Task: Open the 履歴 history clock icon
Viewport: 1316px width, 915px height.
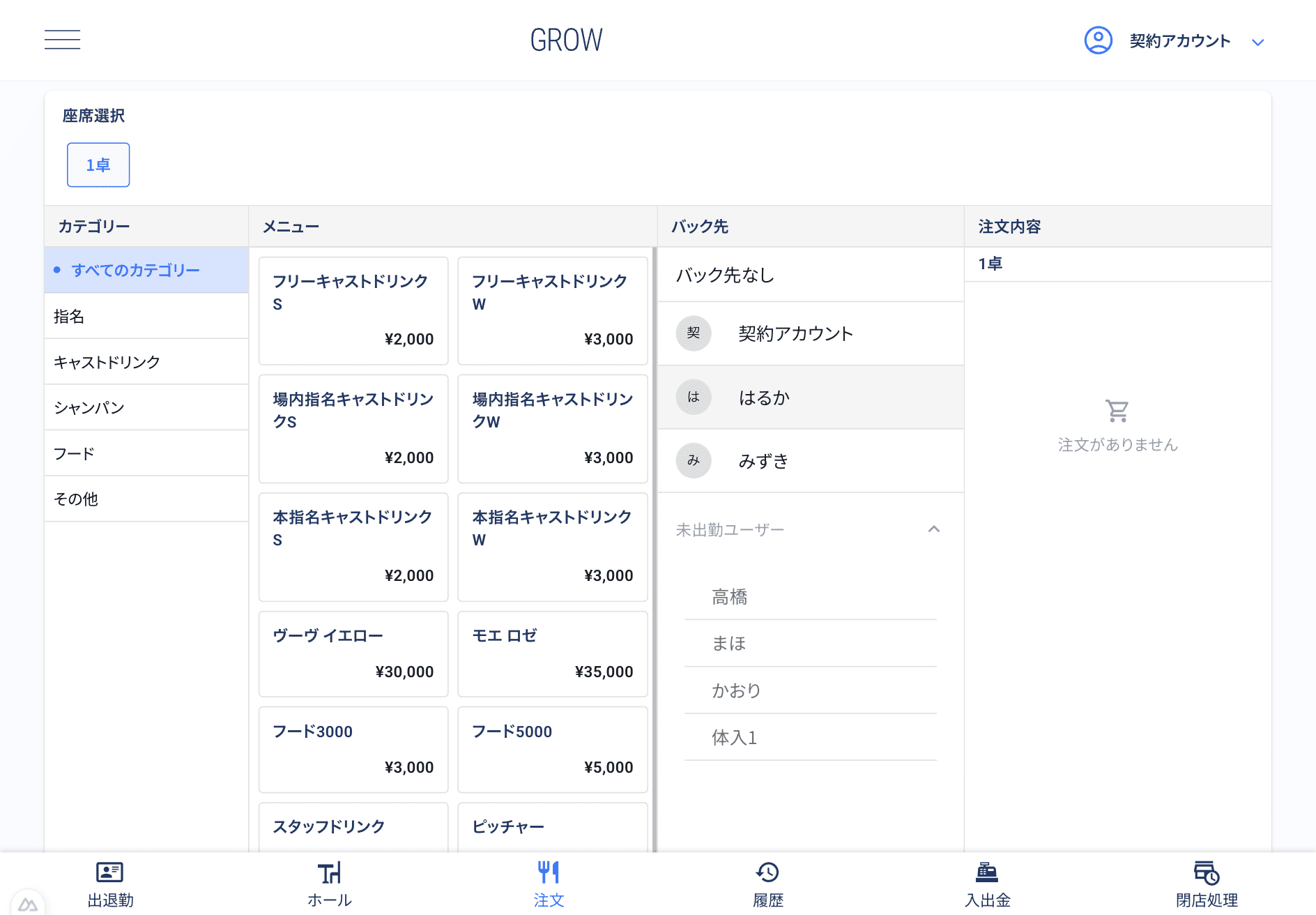Action: [x=767, y=872]
